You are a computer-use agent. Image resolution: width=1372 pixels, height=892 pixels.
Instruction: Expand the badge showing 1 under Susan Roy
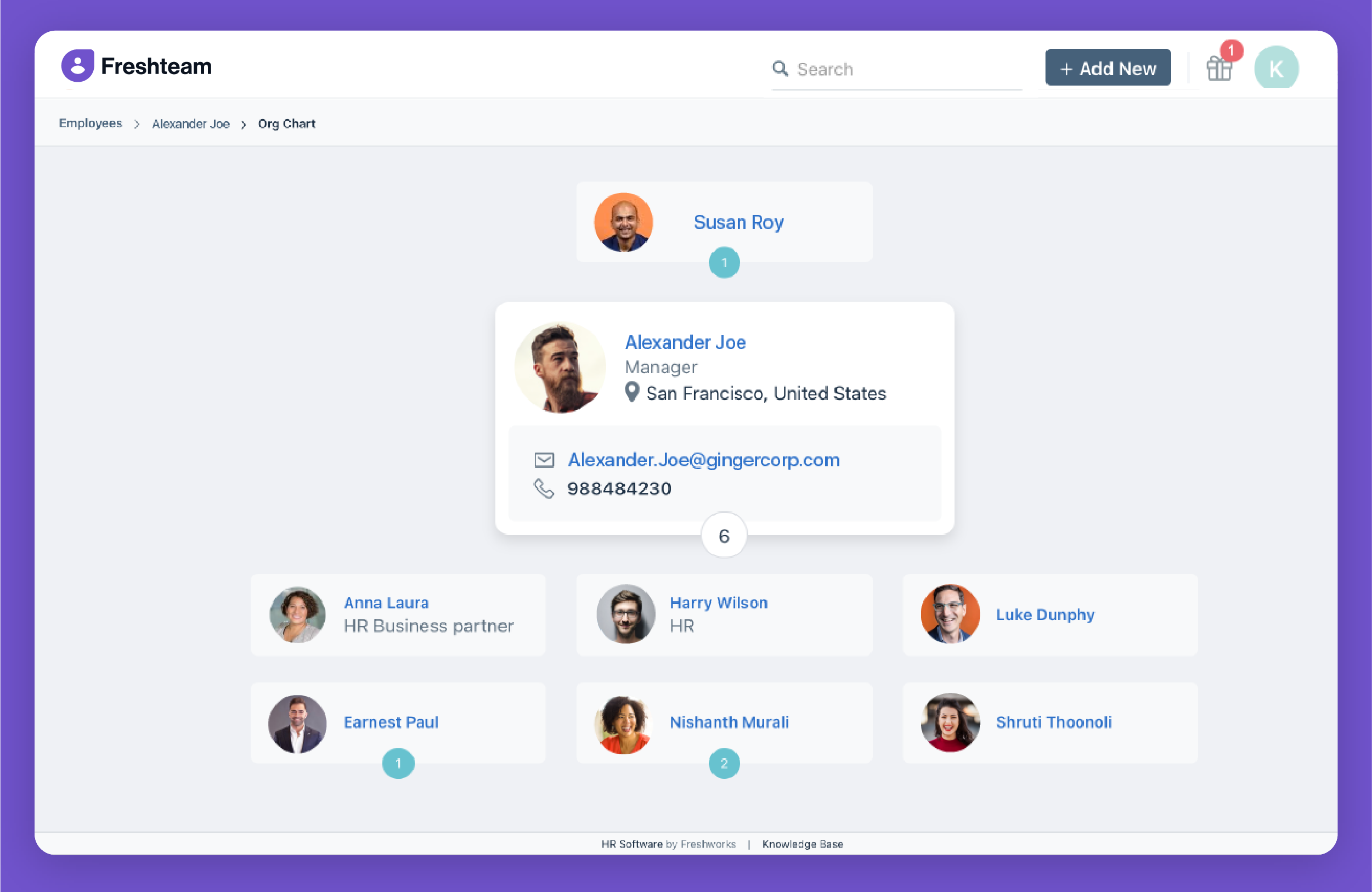(723, 263)
